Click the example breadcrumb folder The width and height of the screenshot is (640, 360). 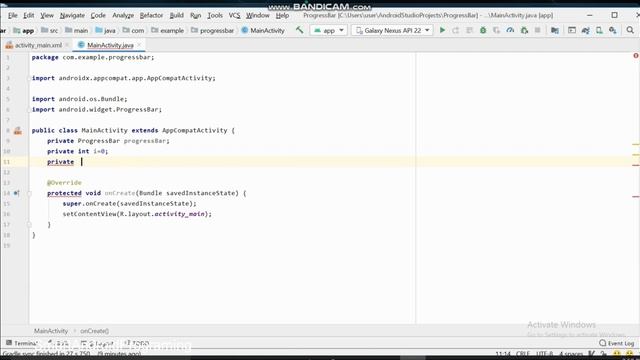(168, 30)
